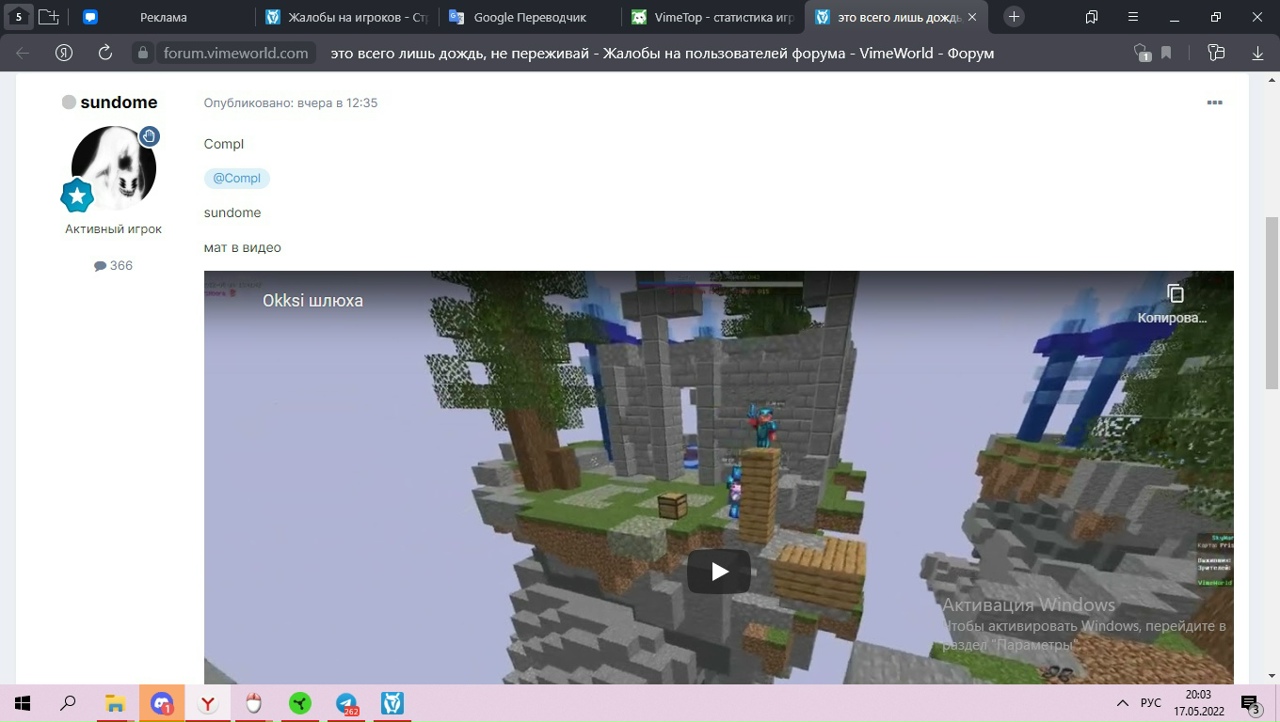This screenshot has height=722, width=1280.
Task: Open the browser downloads icon
Action: [x=1258, y=53]
